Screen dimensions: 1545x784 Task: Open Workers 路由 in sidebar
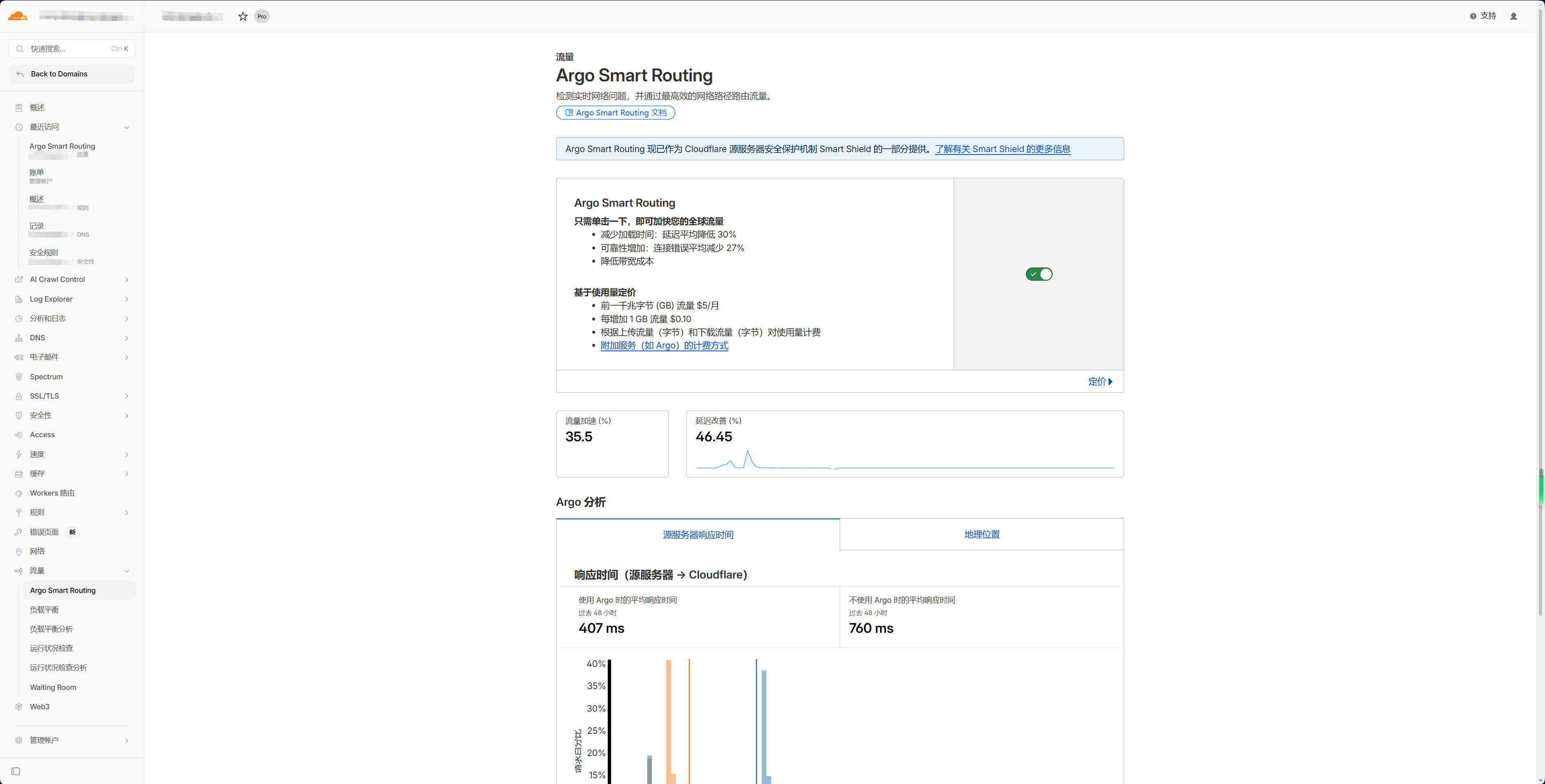[52, 493]
